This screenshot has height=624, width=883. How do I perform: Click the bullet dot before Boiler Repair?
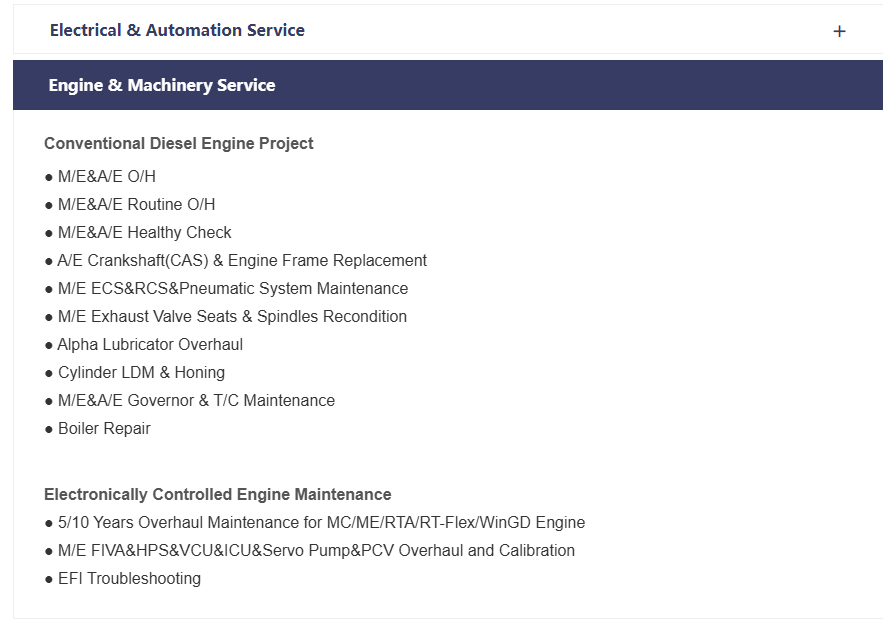pyautogui.click(x=49, y=429)
